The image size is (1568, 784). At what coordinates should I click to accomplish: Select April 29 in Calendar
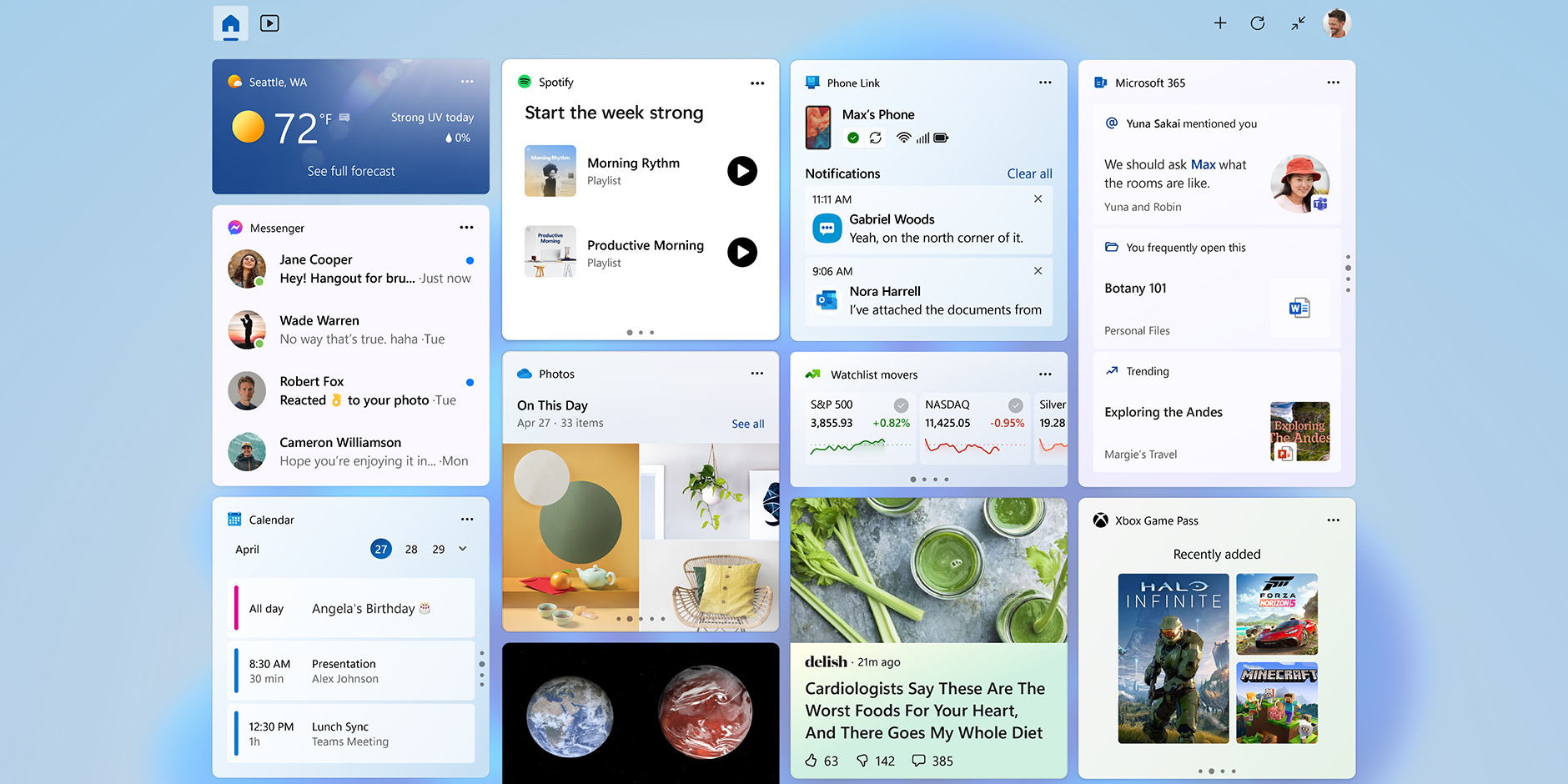tap(439, 549)
